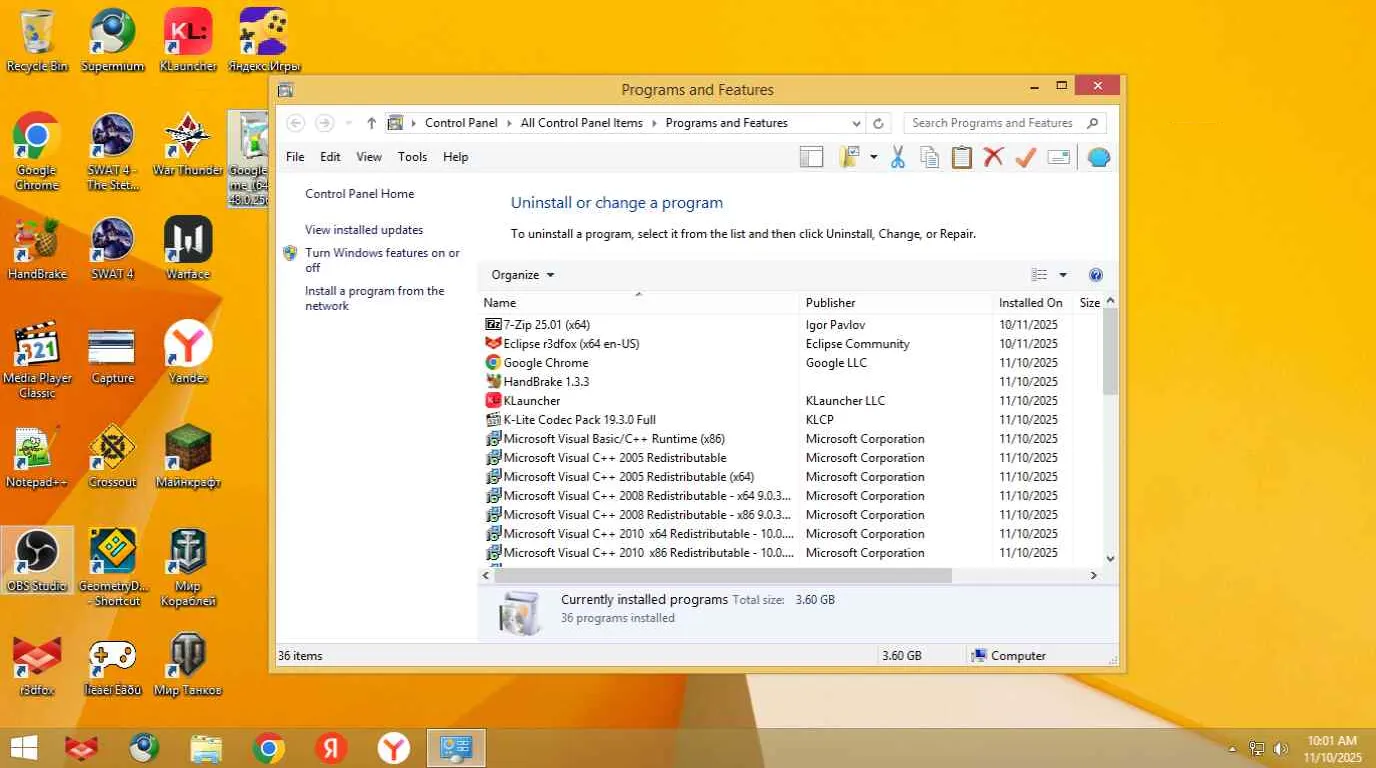Image resolution: width=1376 pixels, height=768 pixels.
Task: Sort by the Installed On column header
Action: tap(1030, 302)
